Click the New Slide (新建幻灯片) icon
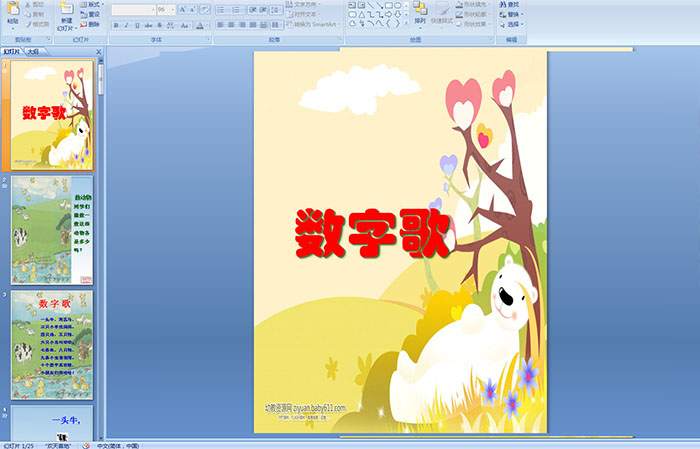This screenshot has width=700, height=449. point(67,8)
